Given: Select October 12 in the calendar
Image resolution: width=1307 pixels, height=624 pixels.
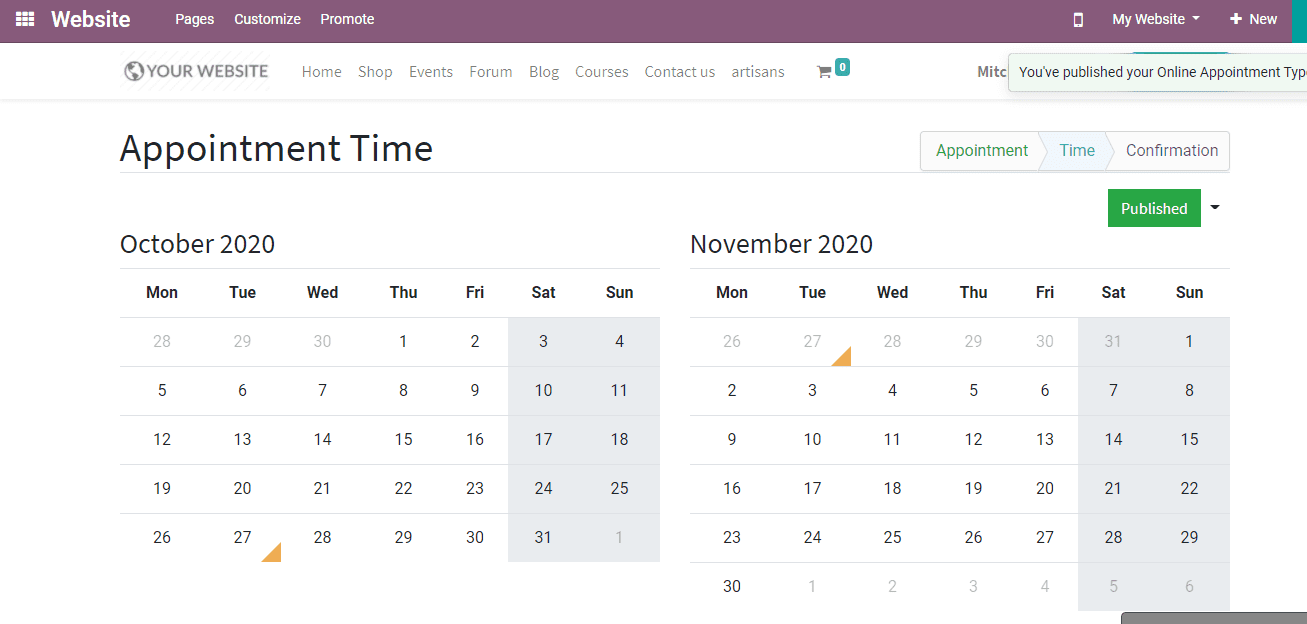Looking at the screenshot, I should tap(162, 439).
